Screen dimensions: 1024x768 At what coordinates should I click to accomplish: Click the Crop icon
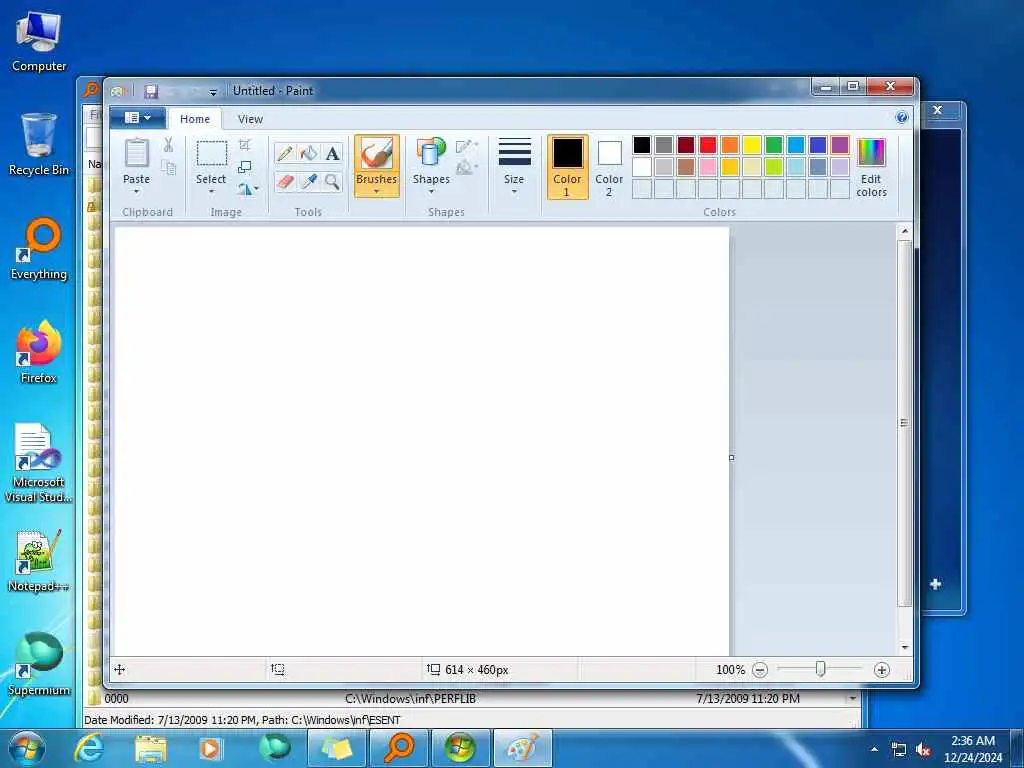point(245,145)
